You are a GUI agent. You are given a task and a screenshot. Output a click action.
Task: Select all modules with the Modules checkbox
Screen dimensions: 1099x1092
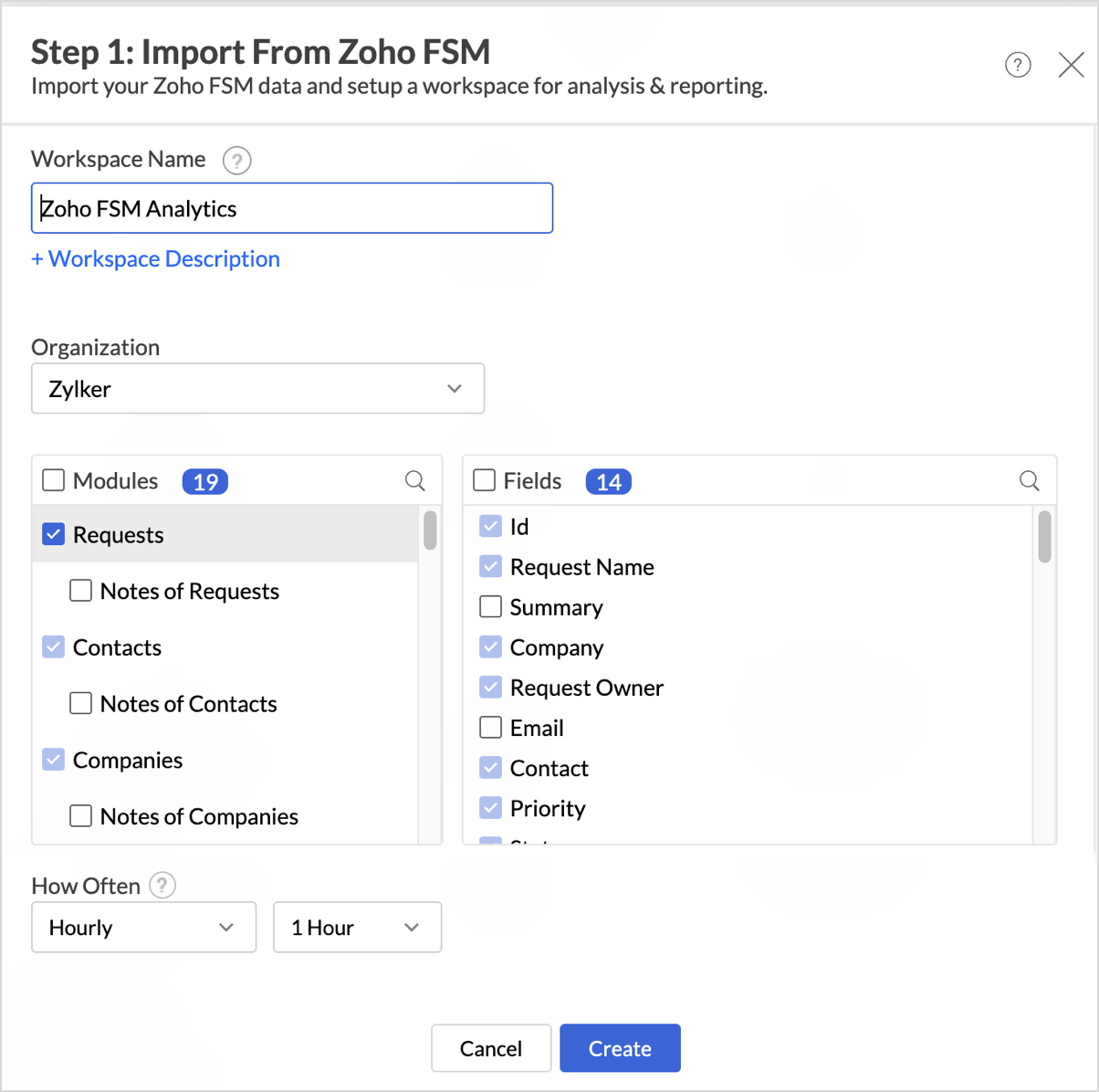[54, 480]
